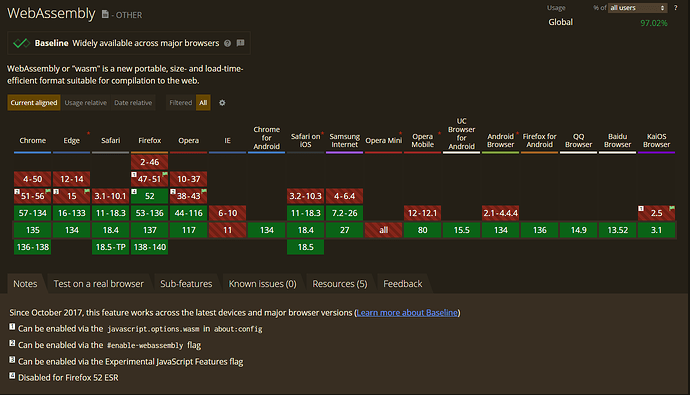The height and width of the screenshot is (395, 690).
Task: Select the Current aligned button
Action: (34, 102)
